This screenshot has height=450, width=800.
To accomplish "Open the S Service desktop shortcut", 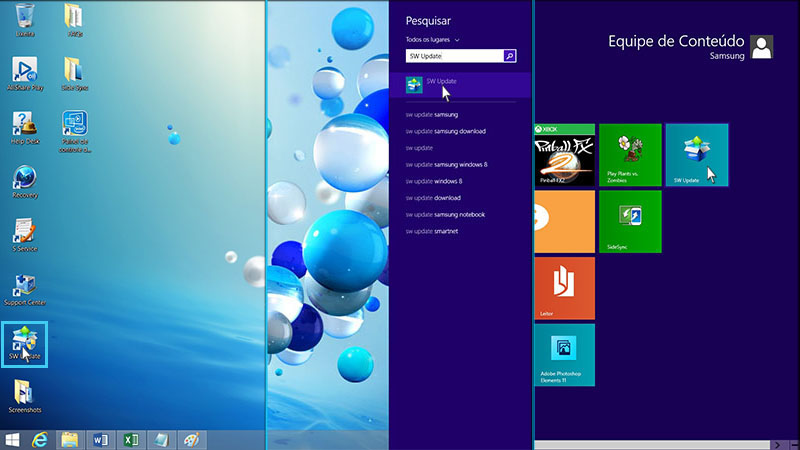I will point(24,235).
